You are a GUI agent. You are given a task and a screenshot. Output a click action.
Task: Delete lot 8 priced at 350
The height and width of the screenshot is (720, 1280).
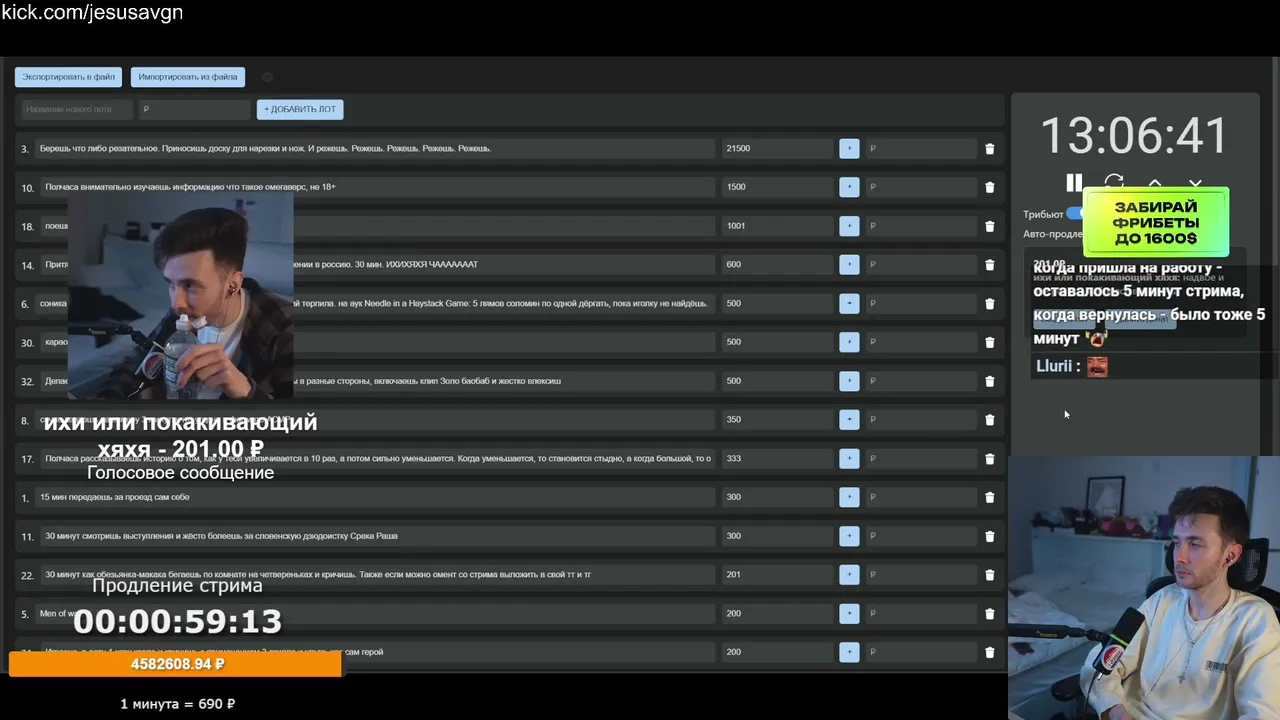[x=990, y=420]
